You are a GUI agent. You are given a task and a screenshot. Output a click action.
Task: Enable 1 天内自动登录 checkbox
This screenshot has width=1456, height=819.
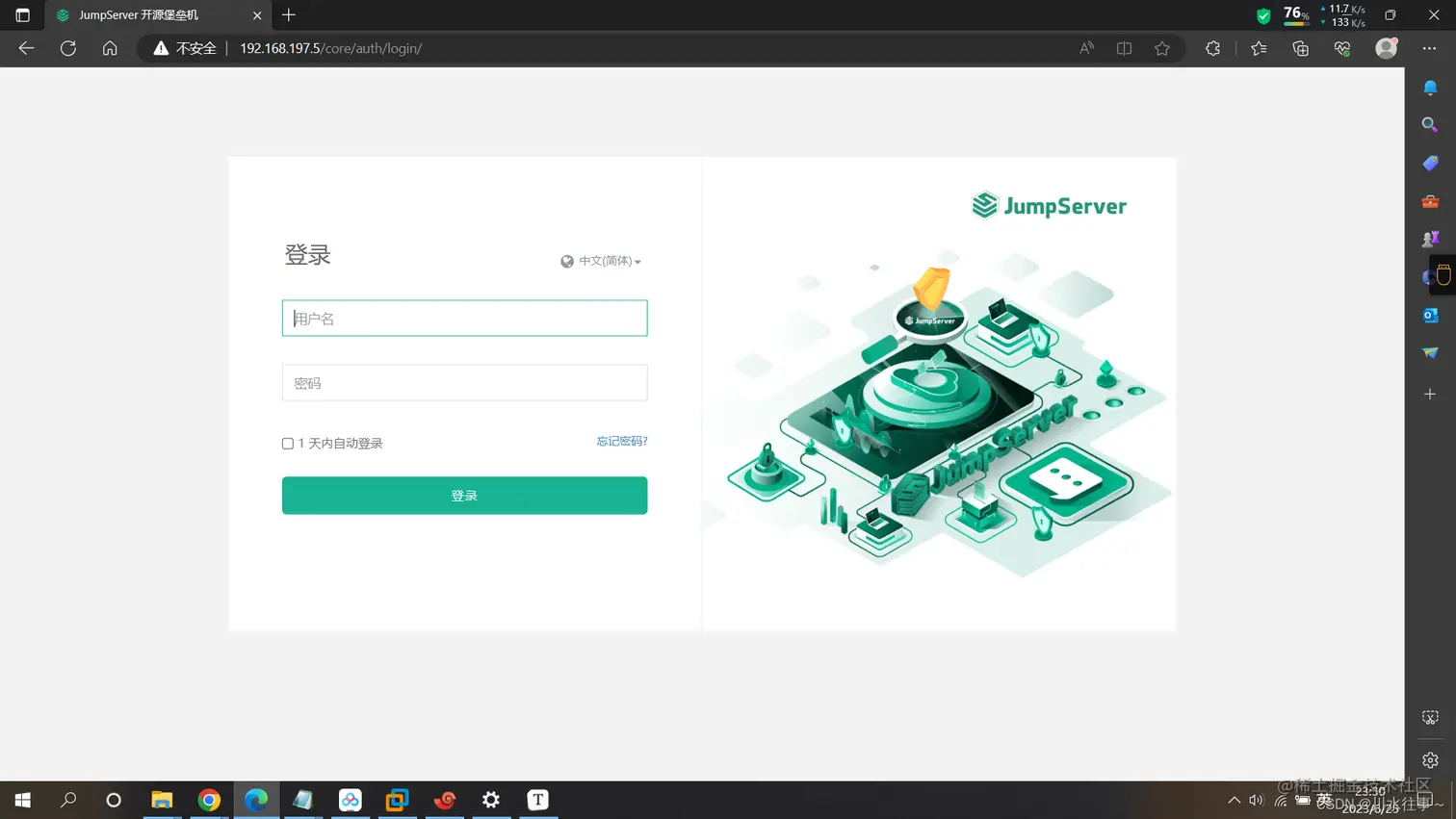[x=288, y=444]
